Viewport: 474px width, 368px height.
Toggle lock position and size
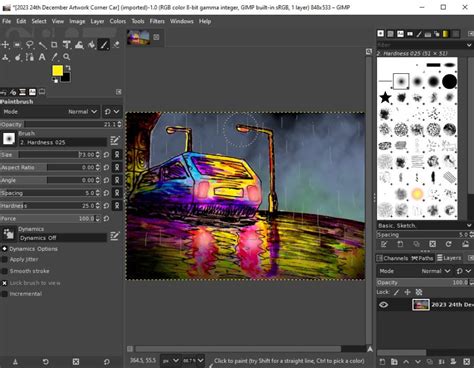(x=407, y=292)
